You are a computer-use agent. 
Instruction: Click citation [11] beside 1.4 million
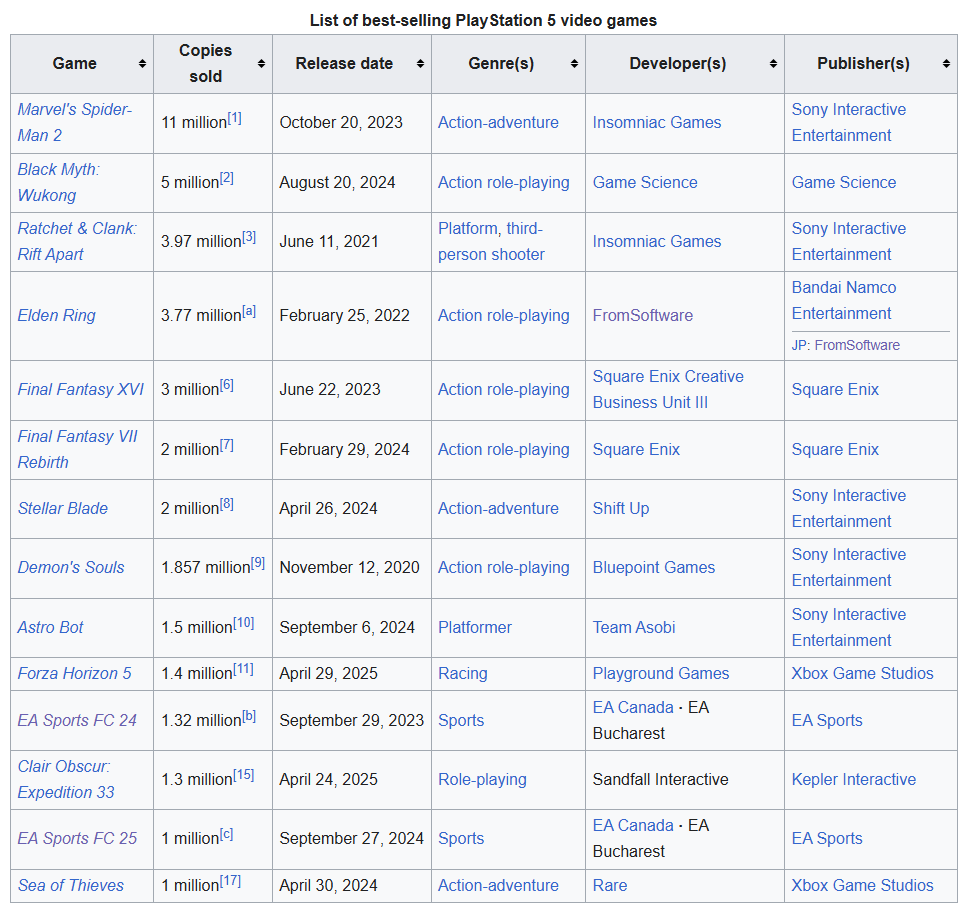(x=243, y=669)
